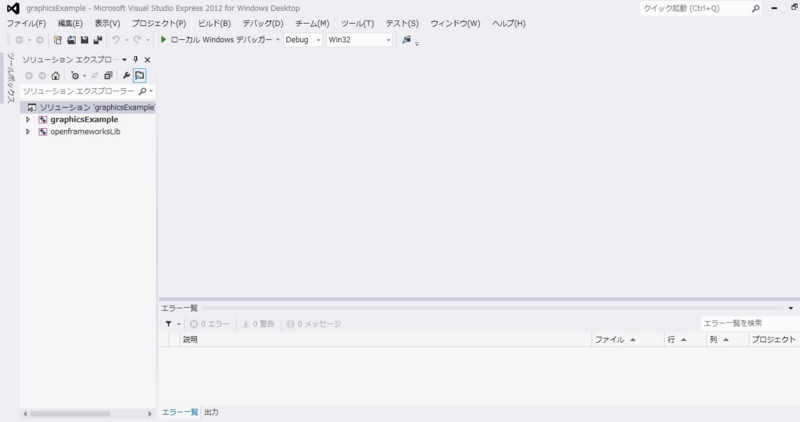Open the 表示(V) menu
The height and width of the screenshot is (422, 800).
tap(107, 23)
